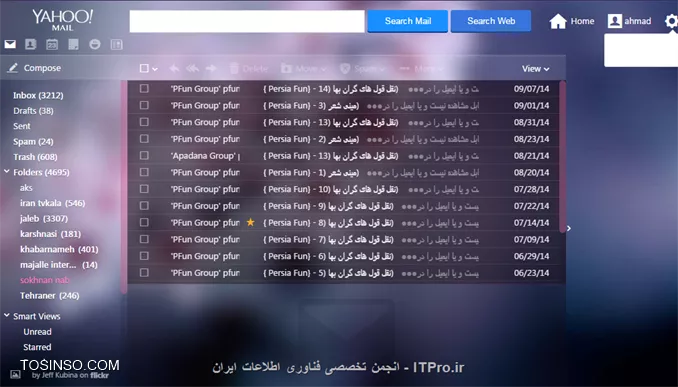This screenshot has width=678, height=387.
Task: Collapse the Smart Views section
Action: tap(7, 316)
